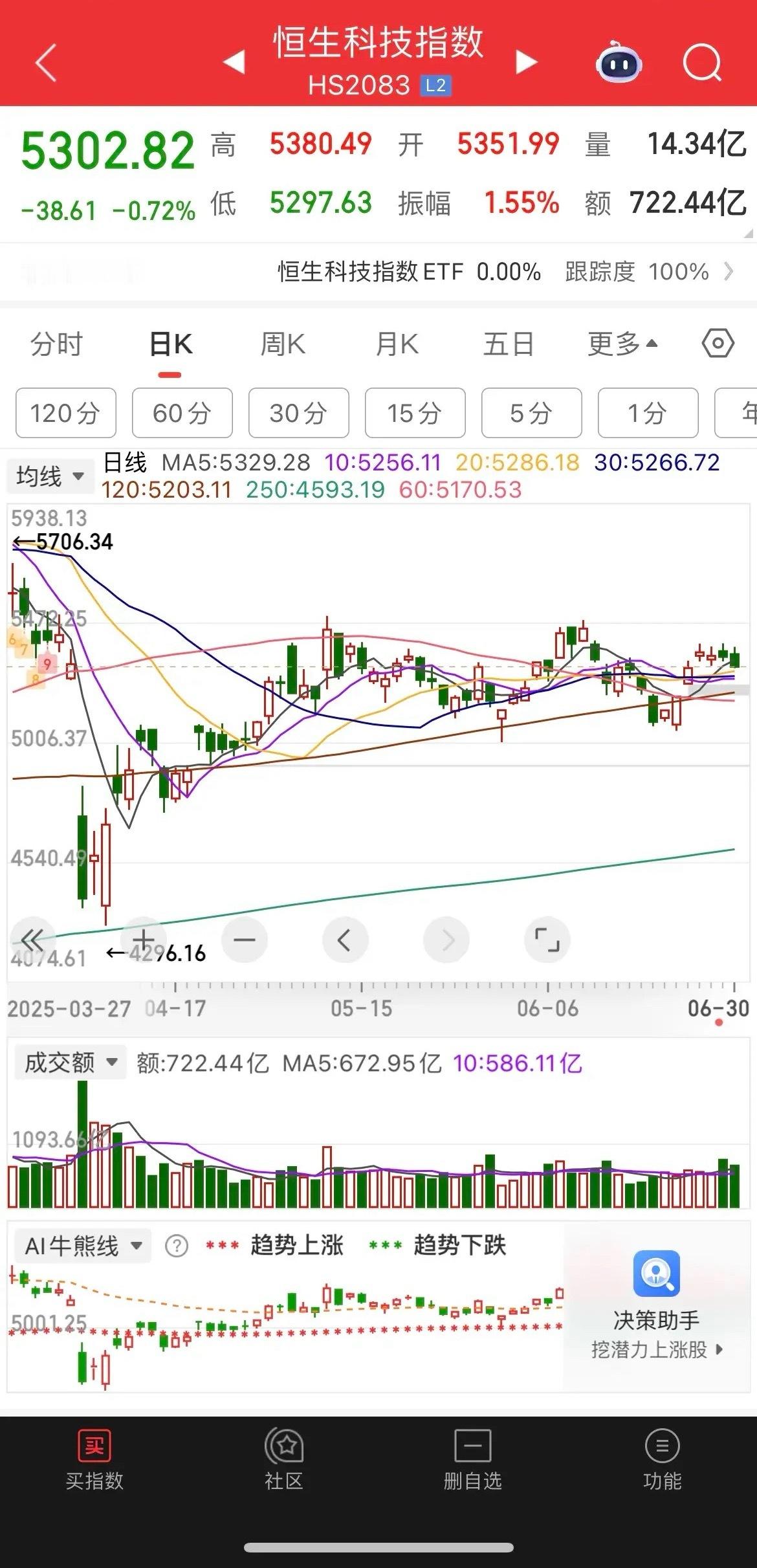
Task: Open the 均线 indicator dropdown
Action: [50, 476]
